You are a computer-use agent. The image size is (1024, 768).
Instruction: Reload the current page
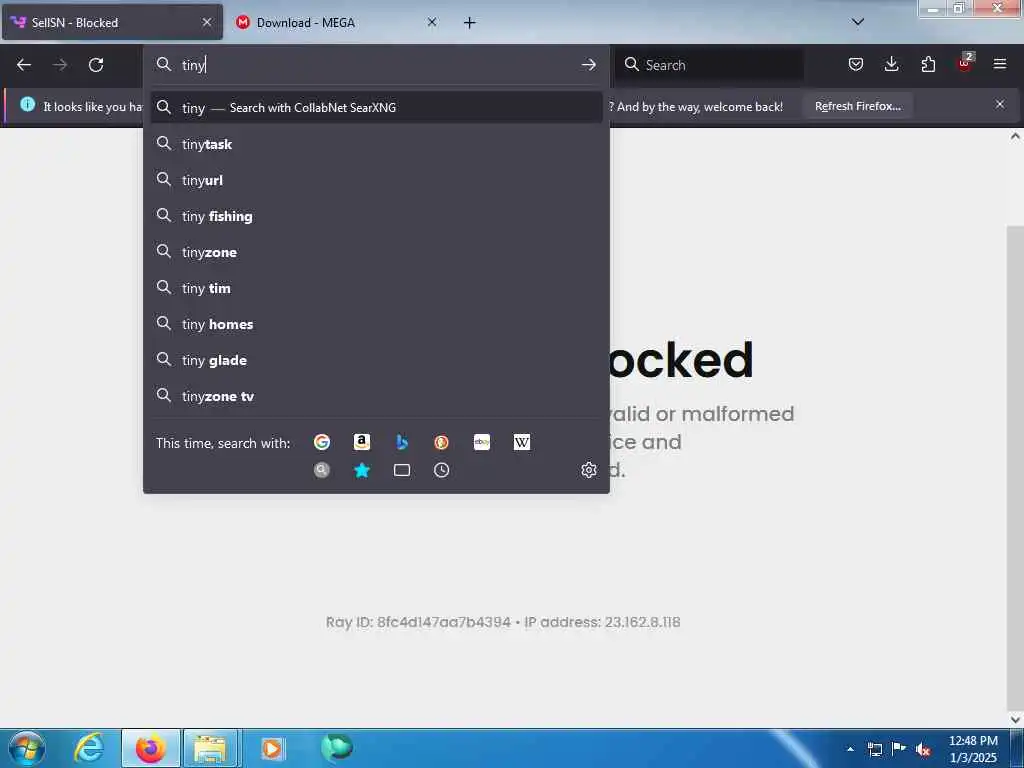point(96,65)
